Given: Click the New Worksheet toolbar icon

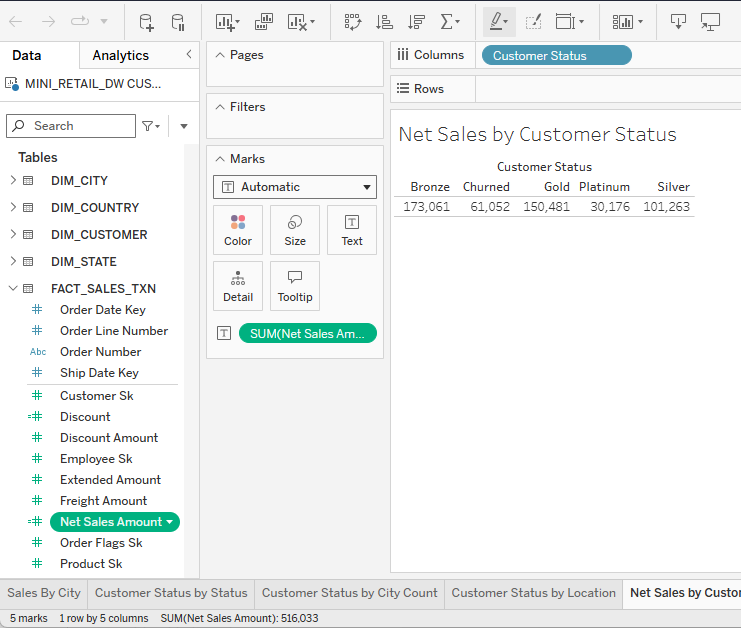Looking at the screenshot, I should coord(226,21).
